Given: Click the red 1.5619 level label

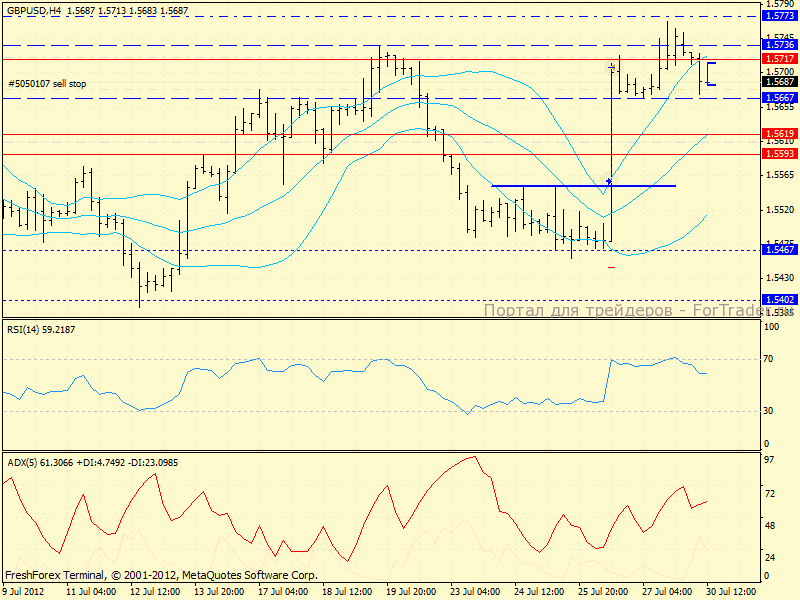Looking at the screenshot, I should (x=779, y=133).
